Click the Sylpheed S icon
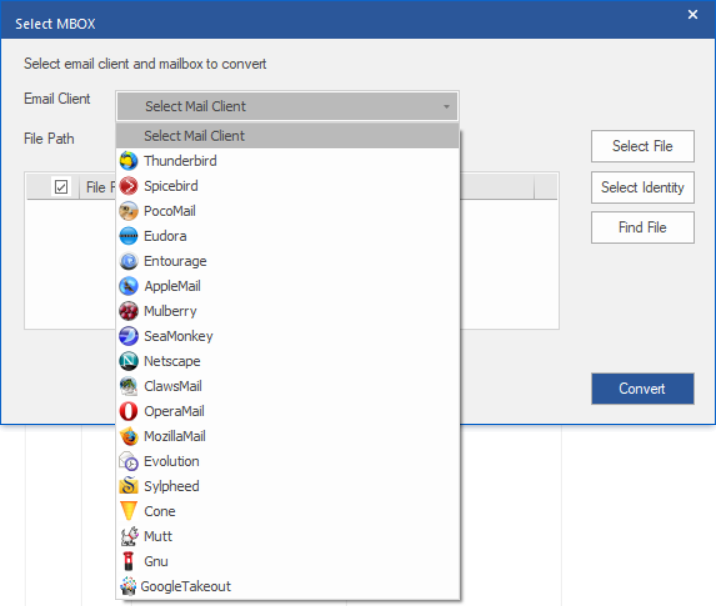Viewport: 716px width, 607px height. point(128,486)
